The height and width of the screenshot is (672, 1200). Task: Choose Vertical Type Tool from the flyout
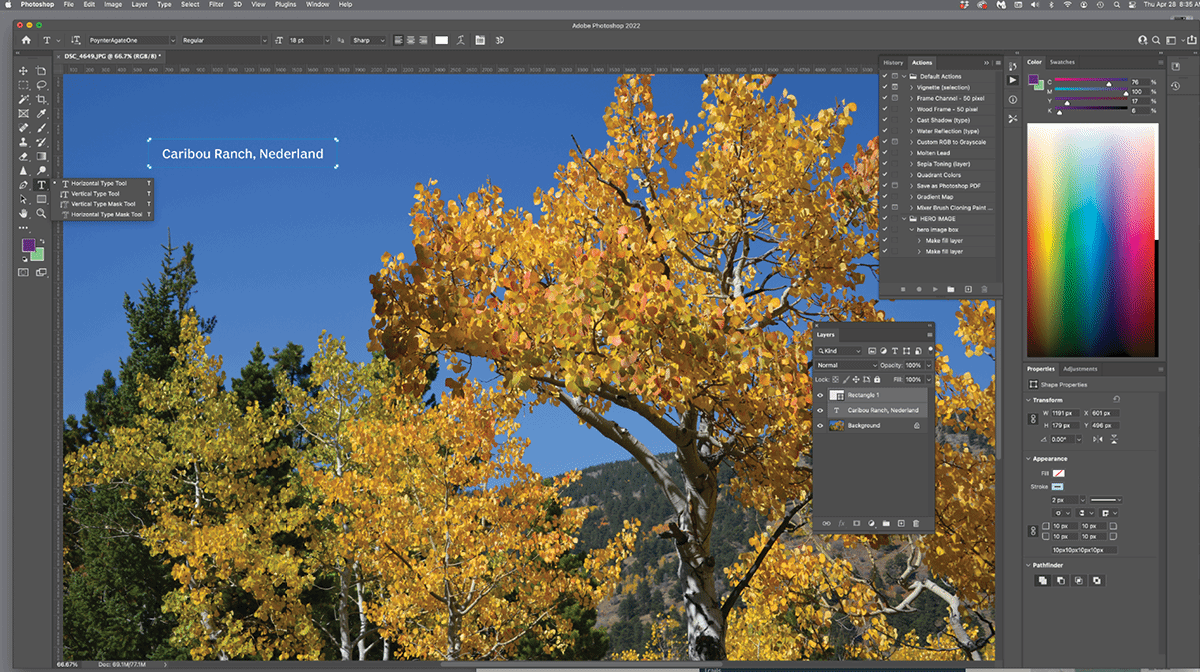pos(96,194)
